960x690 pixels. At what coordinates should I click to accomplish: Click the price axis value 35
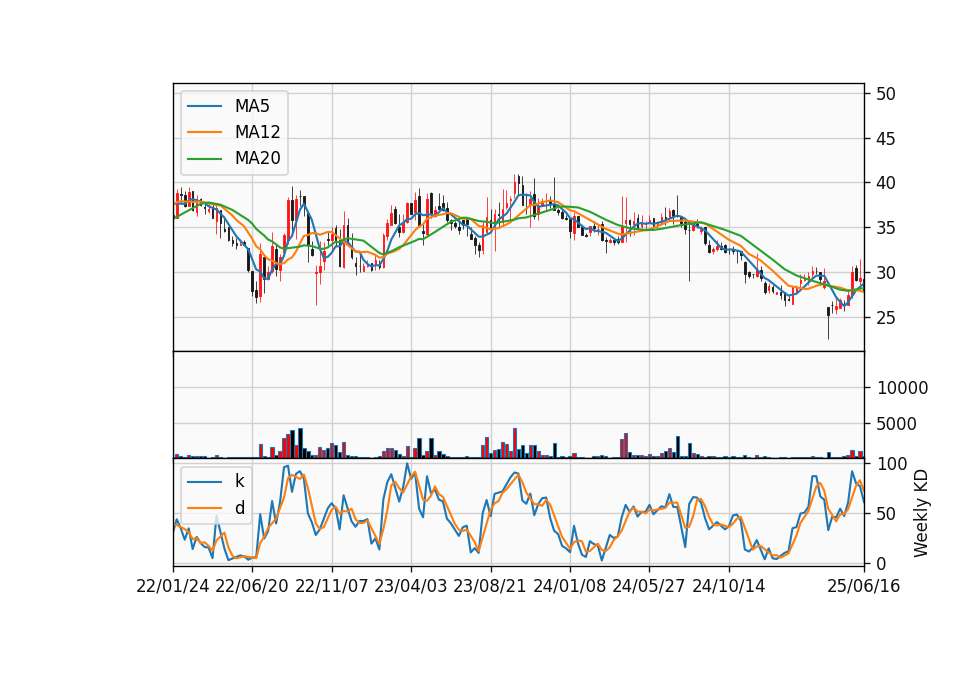click(x=885, y=228)
